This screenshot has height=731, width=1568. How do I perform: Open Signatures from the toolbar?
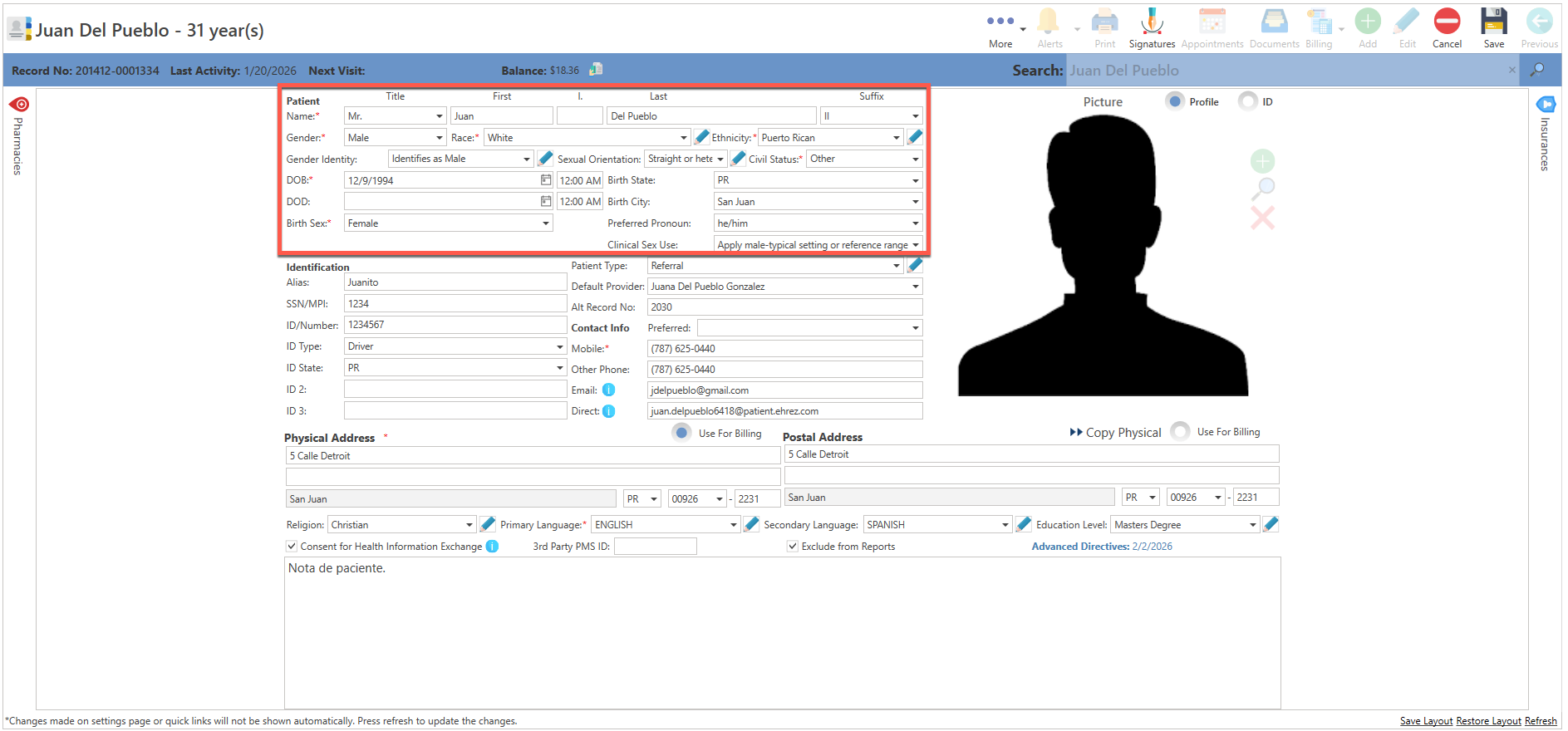point(1152,28)
